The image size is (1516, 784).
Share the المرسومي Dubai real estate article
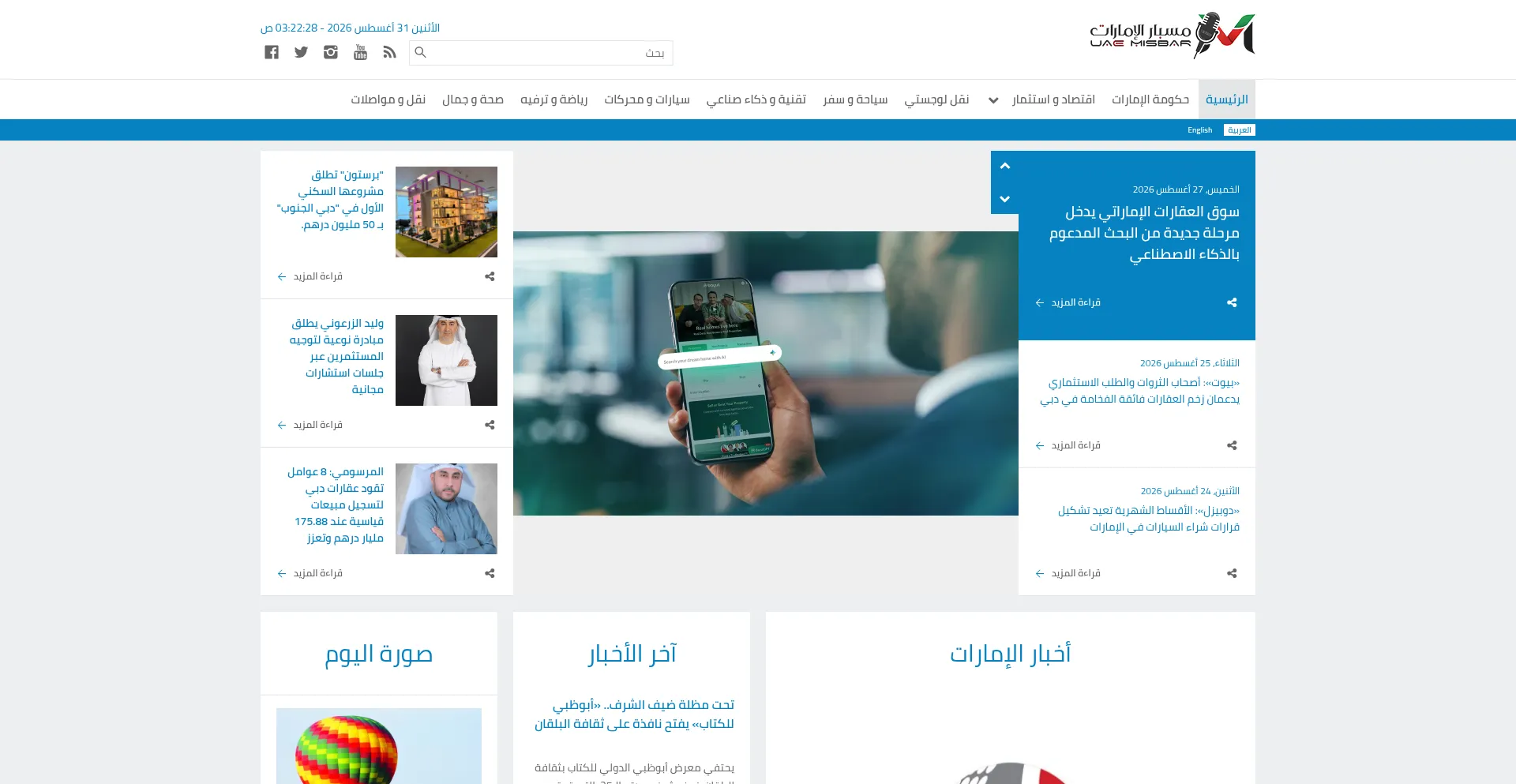[x=490, y=573]
